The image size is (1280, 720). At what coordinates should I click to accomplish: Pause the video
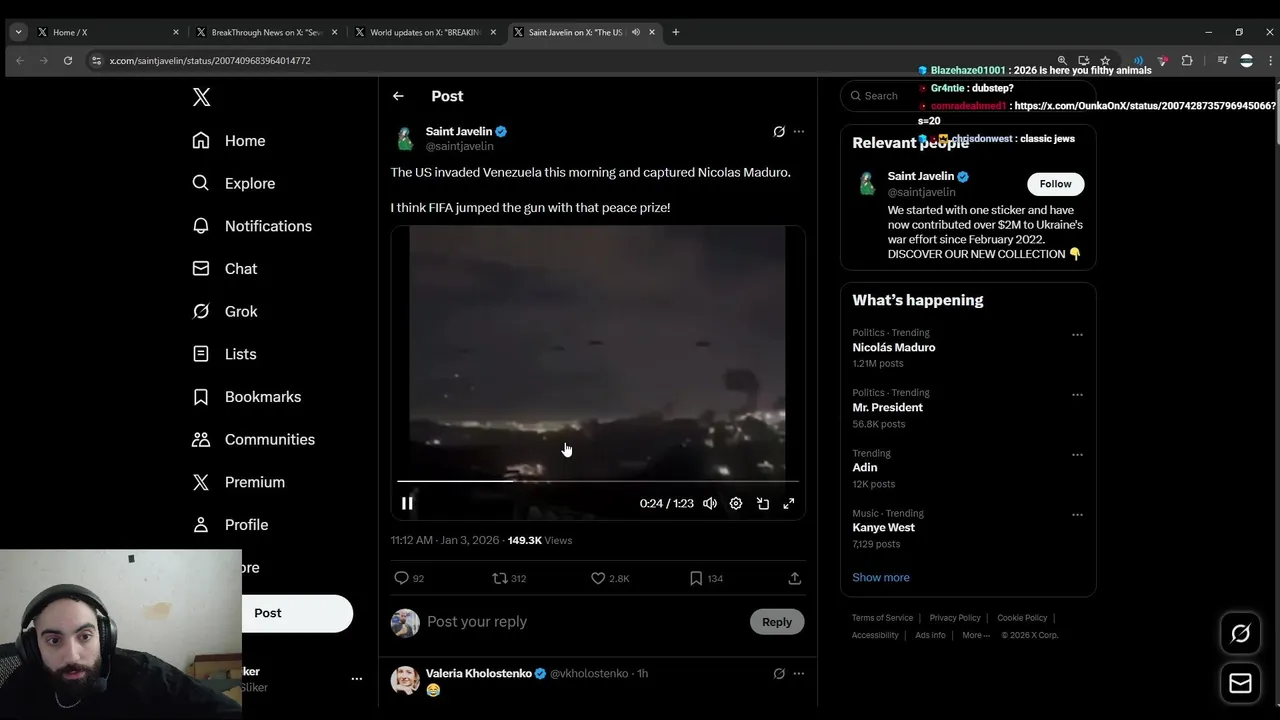(407, 504)
